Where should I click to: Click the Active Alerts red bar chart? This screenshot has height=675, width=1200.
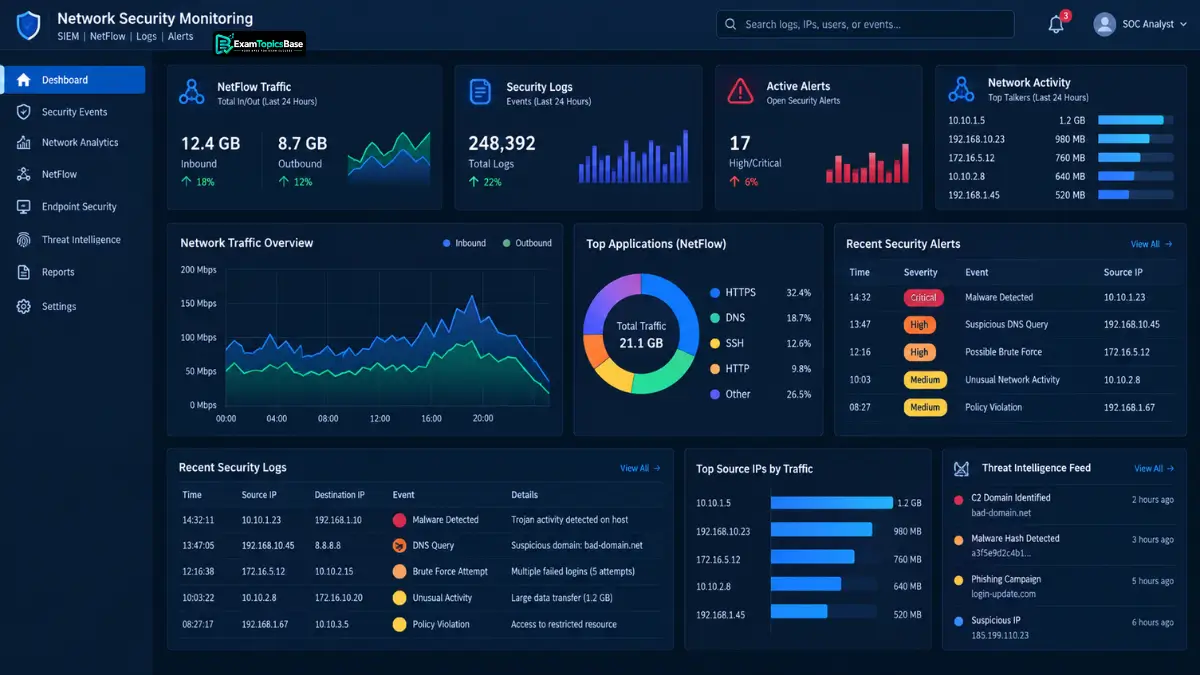coord(868,164)
